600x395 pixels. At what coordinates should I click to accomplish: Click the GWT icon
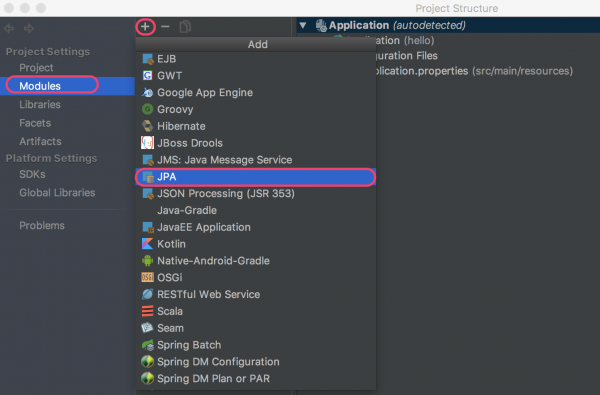(148, 76)
